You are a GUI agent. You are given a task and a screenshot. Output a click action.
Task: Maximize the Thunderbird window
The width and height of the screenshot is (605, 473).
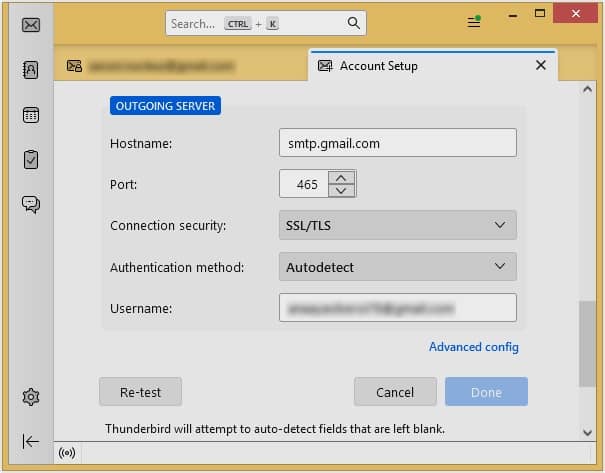[x=540, y=14]
